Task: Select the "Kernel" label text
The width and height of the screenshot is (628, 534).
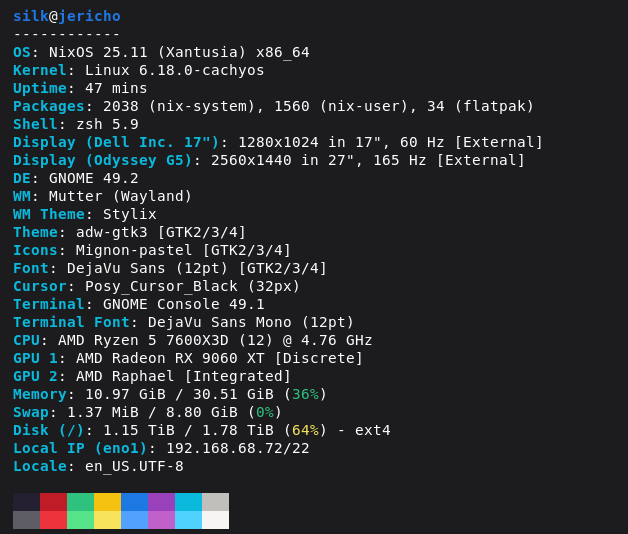Action: pyautogui.click(x=39, y=70)
